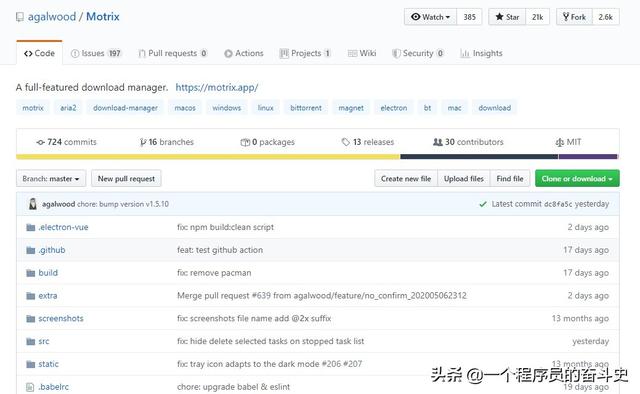The width and height of the screenshot is (640, 394).
Task: Click Create new file button
Action: 406,179
